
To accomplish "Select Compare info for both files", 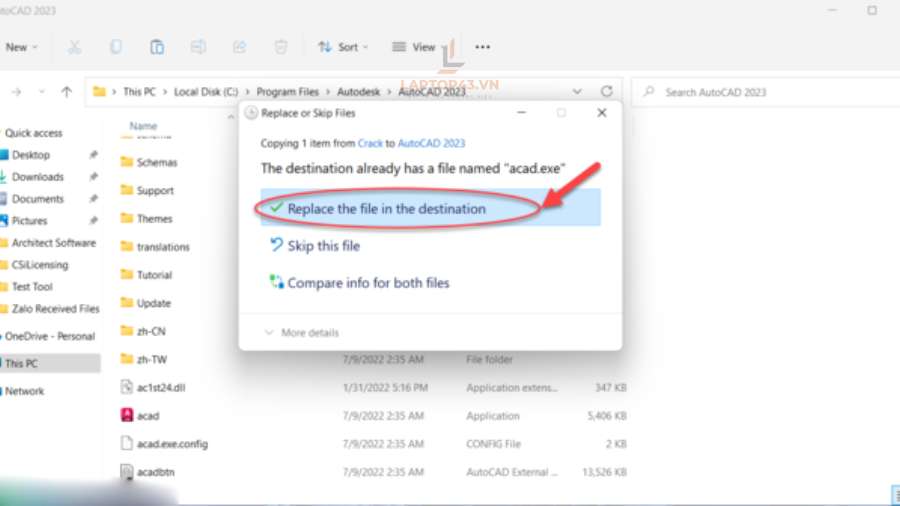I will pos(368,283).
